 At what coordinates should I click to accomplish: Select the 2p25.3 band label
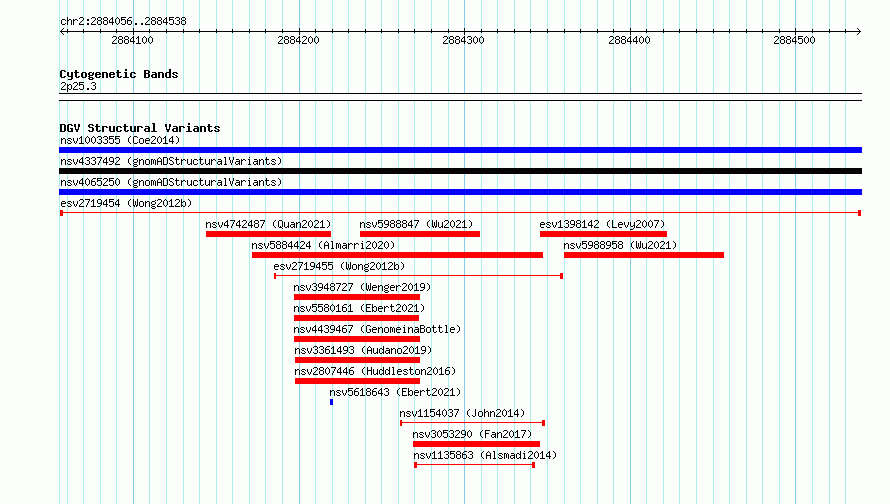(x=78, y=86)
